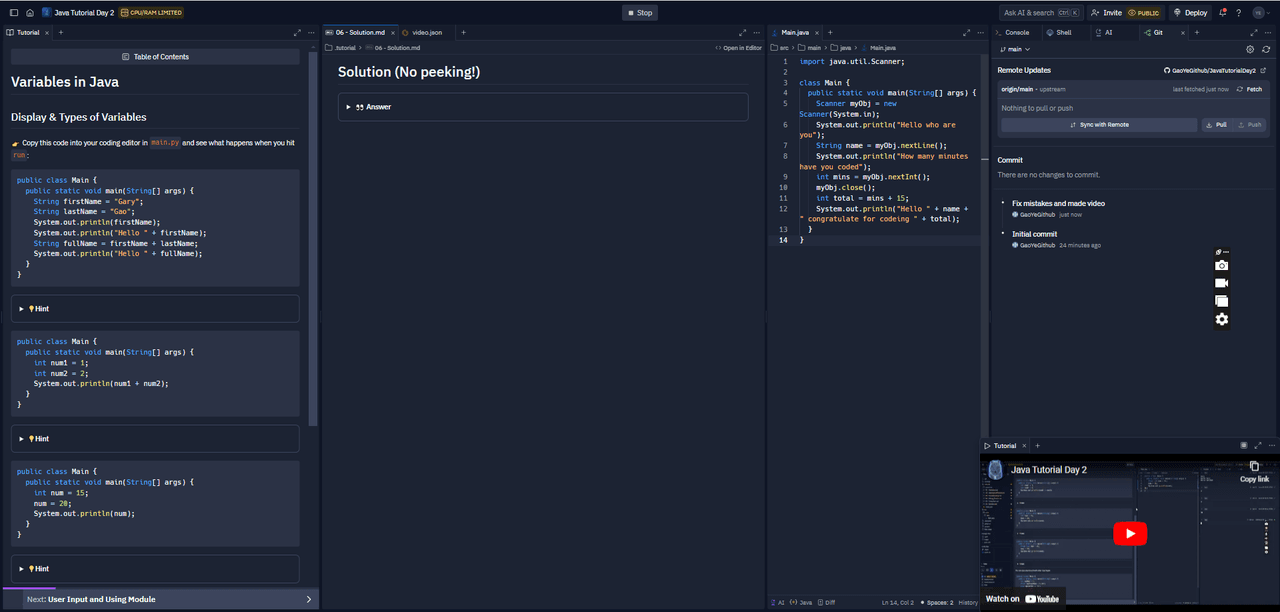
Task: Click the video camera recording icon
Action: 1221,284
